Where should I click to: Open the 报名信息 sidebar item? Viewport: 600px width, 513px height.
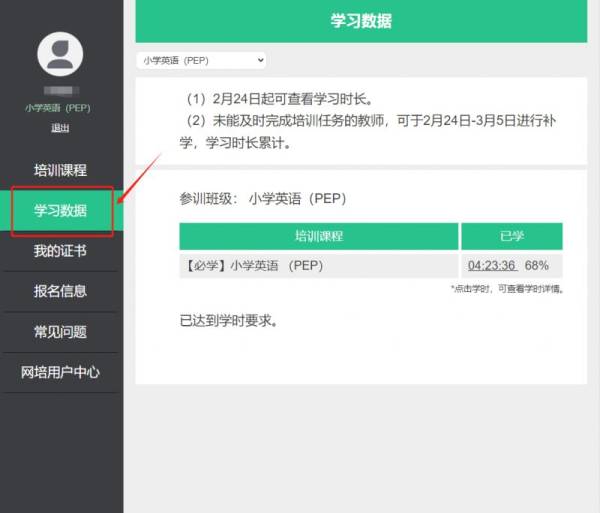click(60, 291)
